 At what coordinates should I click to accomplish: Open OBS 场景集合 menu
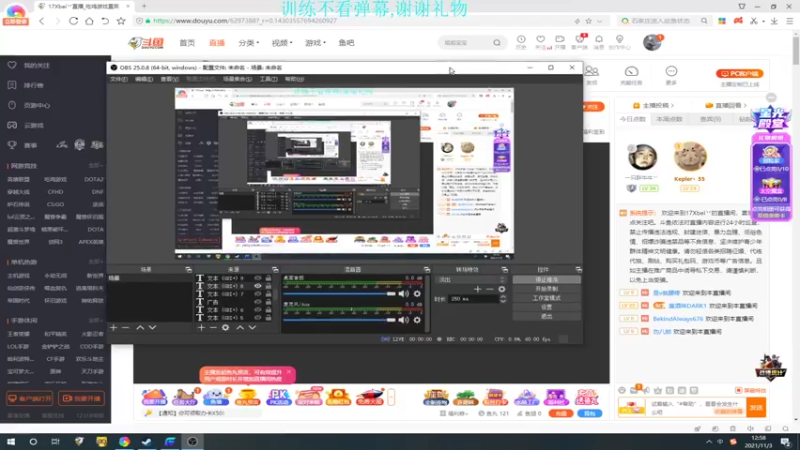tap(237, 79)
